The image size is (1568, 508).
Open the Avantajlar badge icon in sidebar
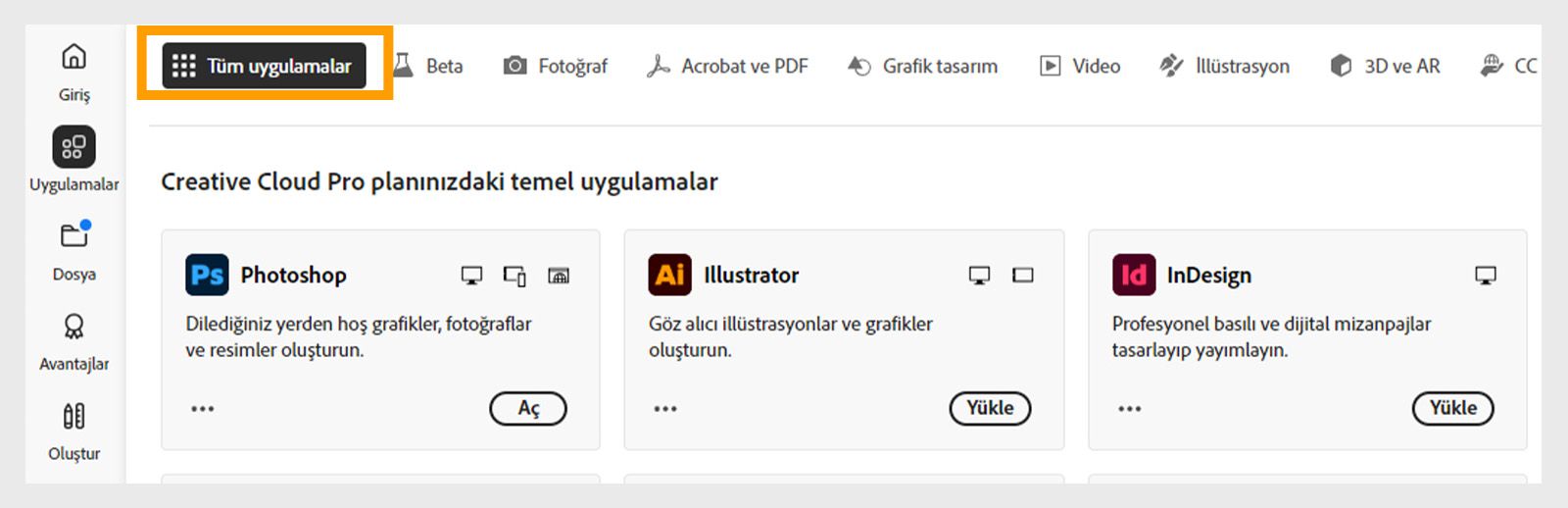click(x=73, y=326)
